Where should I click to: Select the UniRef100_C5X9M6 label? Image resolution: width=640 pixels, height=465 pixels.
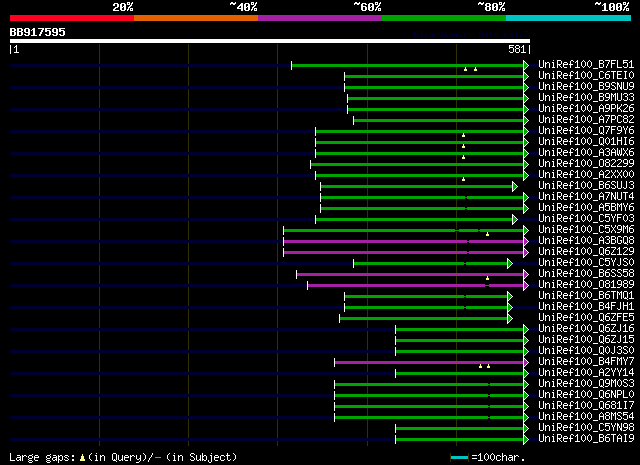pos(586,229)
